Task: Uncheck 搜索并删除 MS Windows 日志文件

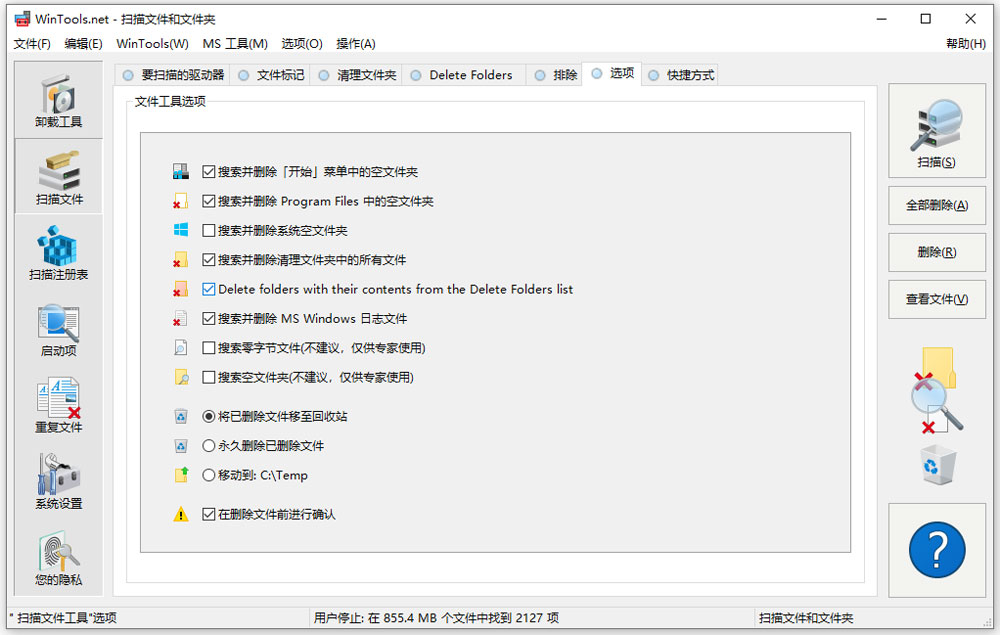Action: tap(208, 318)
